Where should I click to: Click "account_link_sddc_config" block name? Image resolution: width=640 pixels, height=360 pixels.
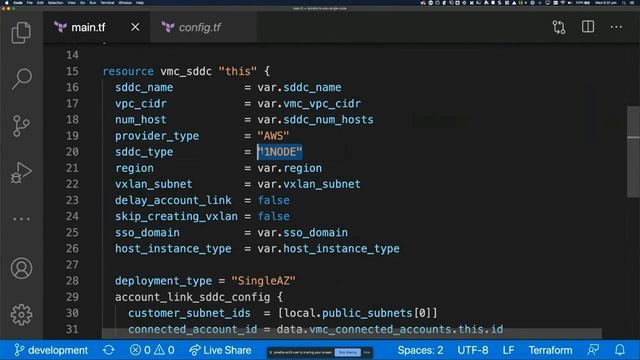click(x=192, y=297)
